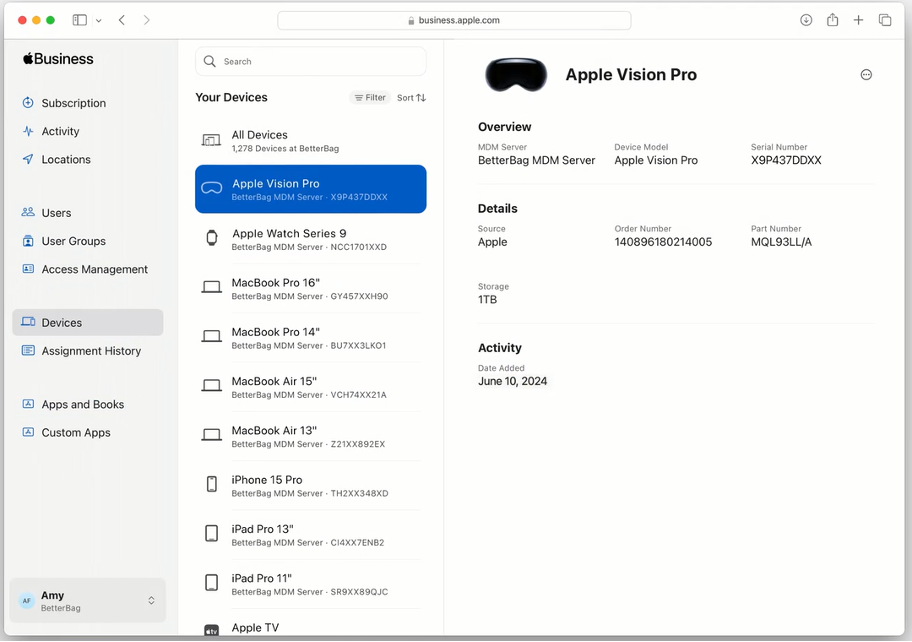
Task: Click the Apple Watch Series 9 icon
Action: tap(212, 237)
